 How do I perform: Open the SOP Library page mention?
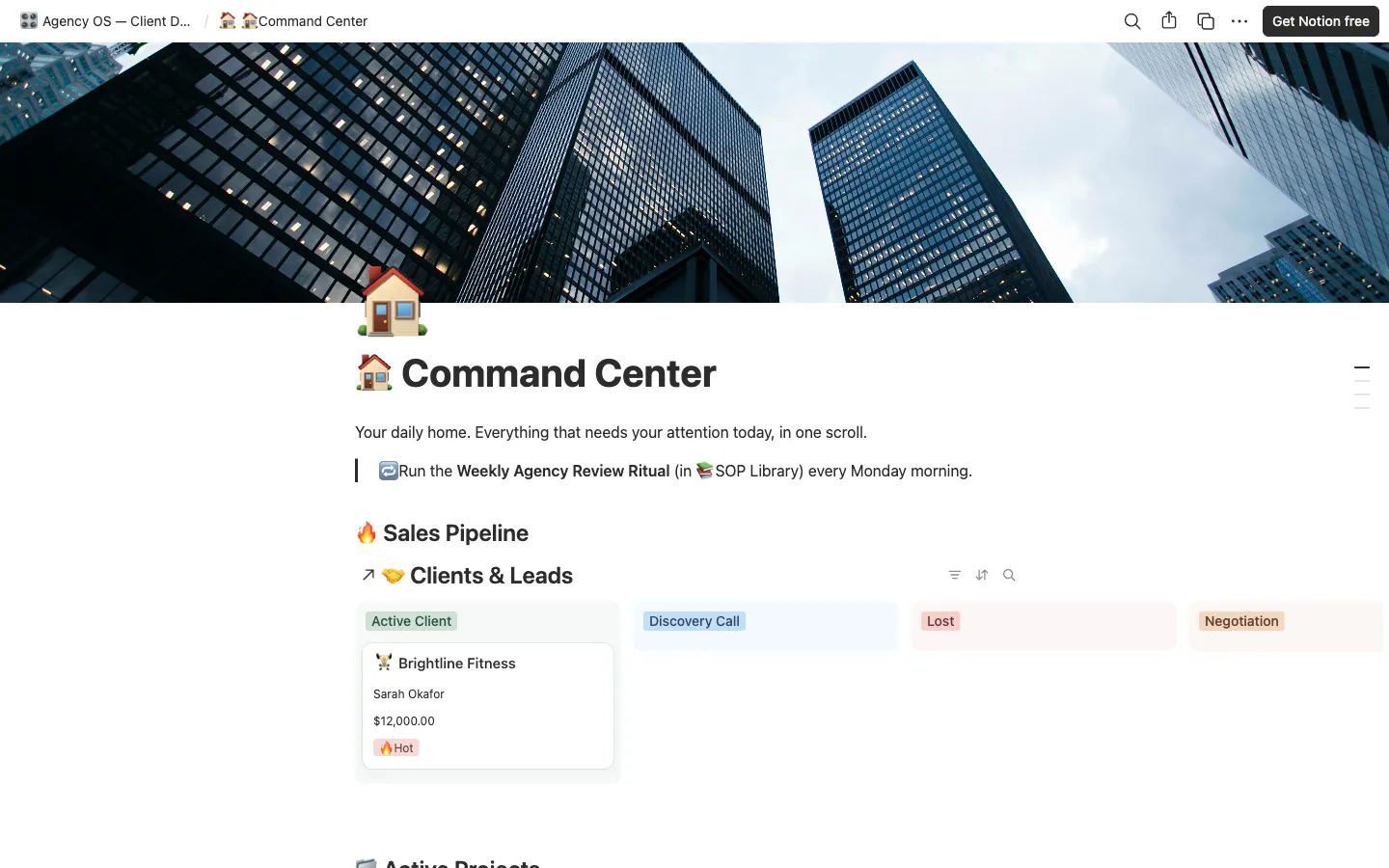pos(749,471)
